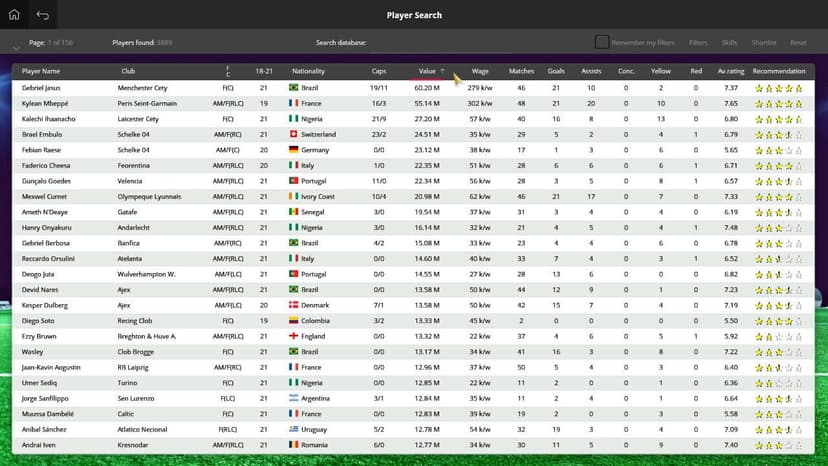
Task: Sort by the 18-21 age column header
Action: point(264,71)
